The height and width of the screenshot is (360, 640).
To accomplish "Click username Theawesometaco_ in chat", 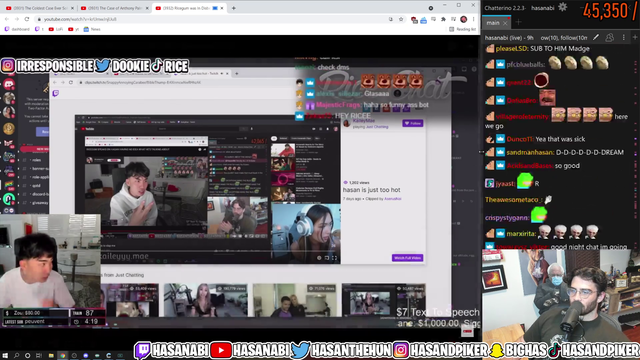I will (x=513, y=200).
